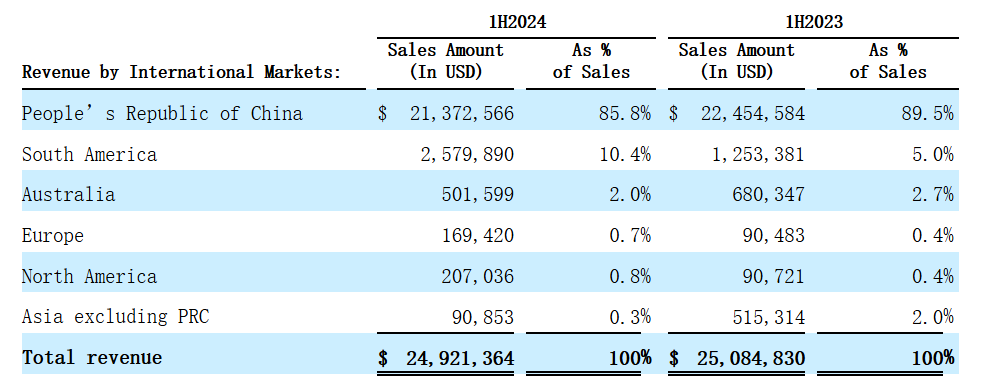Click the 207,036 North America sales value

pyautogui.click(x=478, y=276)
